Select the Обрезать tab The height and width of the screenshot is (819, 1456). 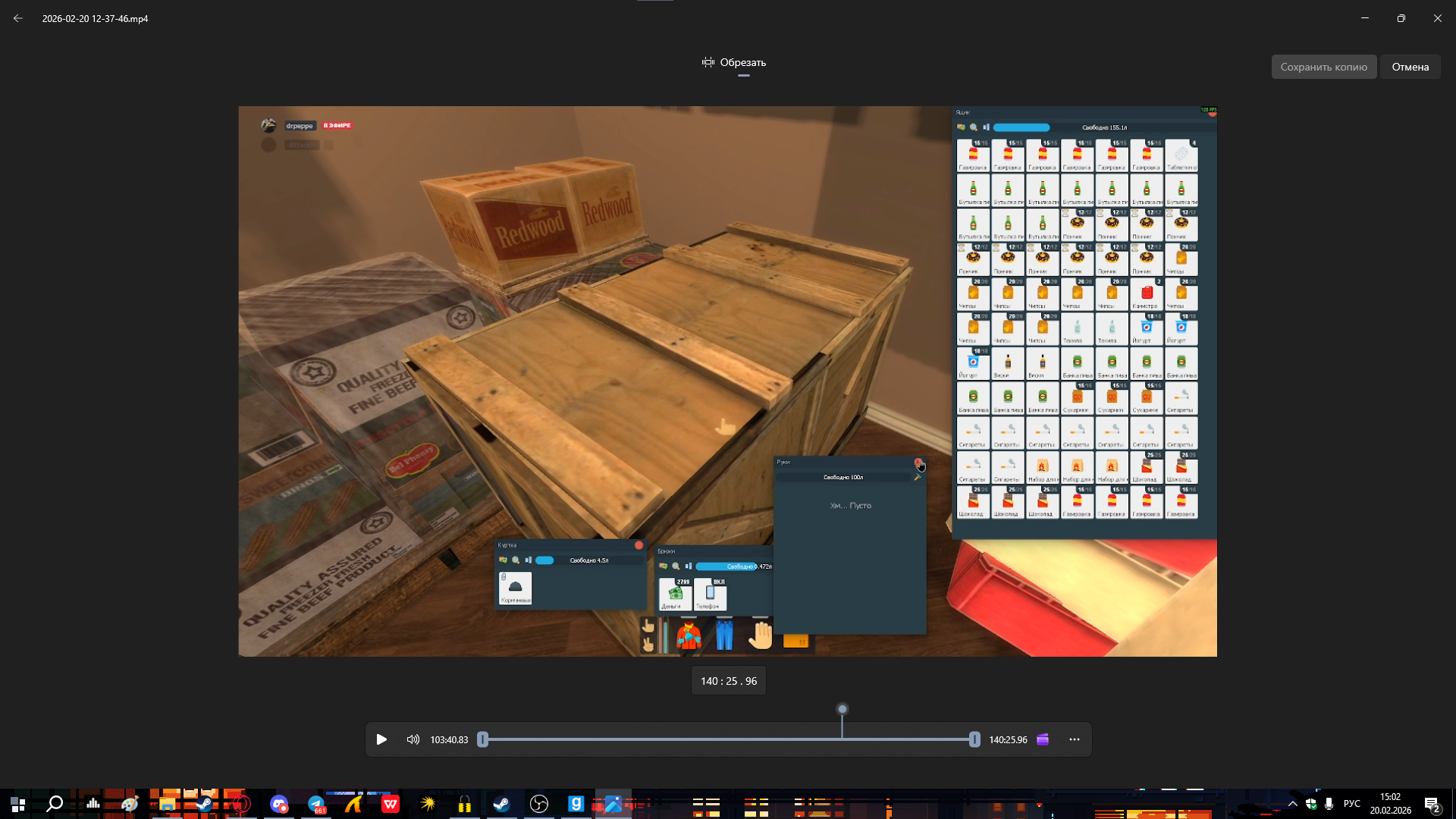click(734, 63)
